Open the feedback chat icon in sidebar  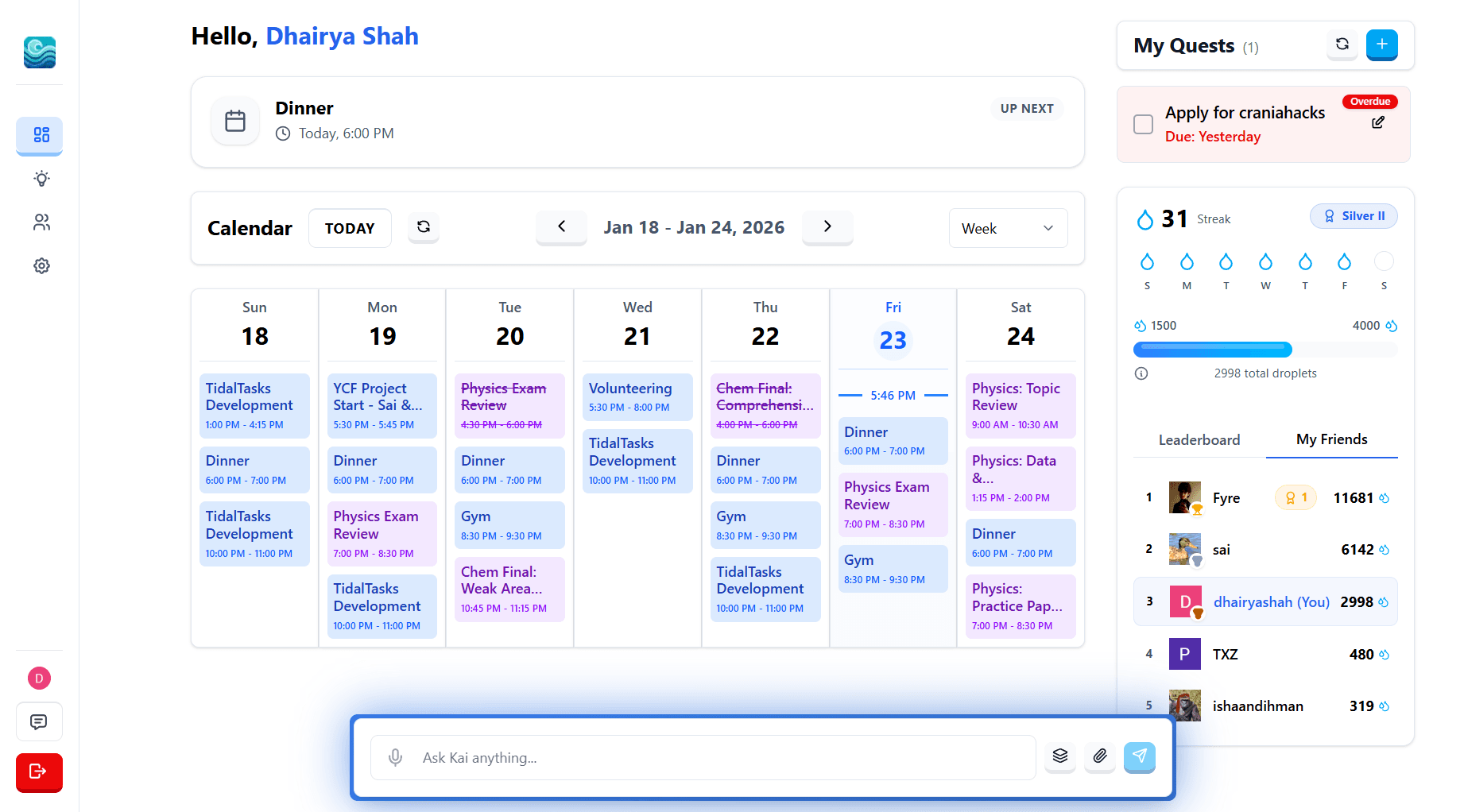(x=39, y=721)
